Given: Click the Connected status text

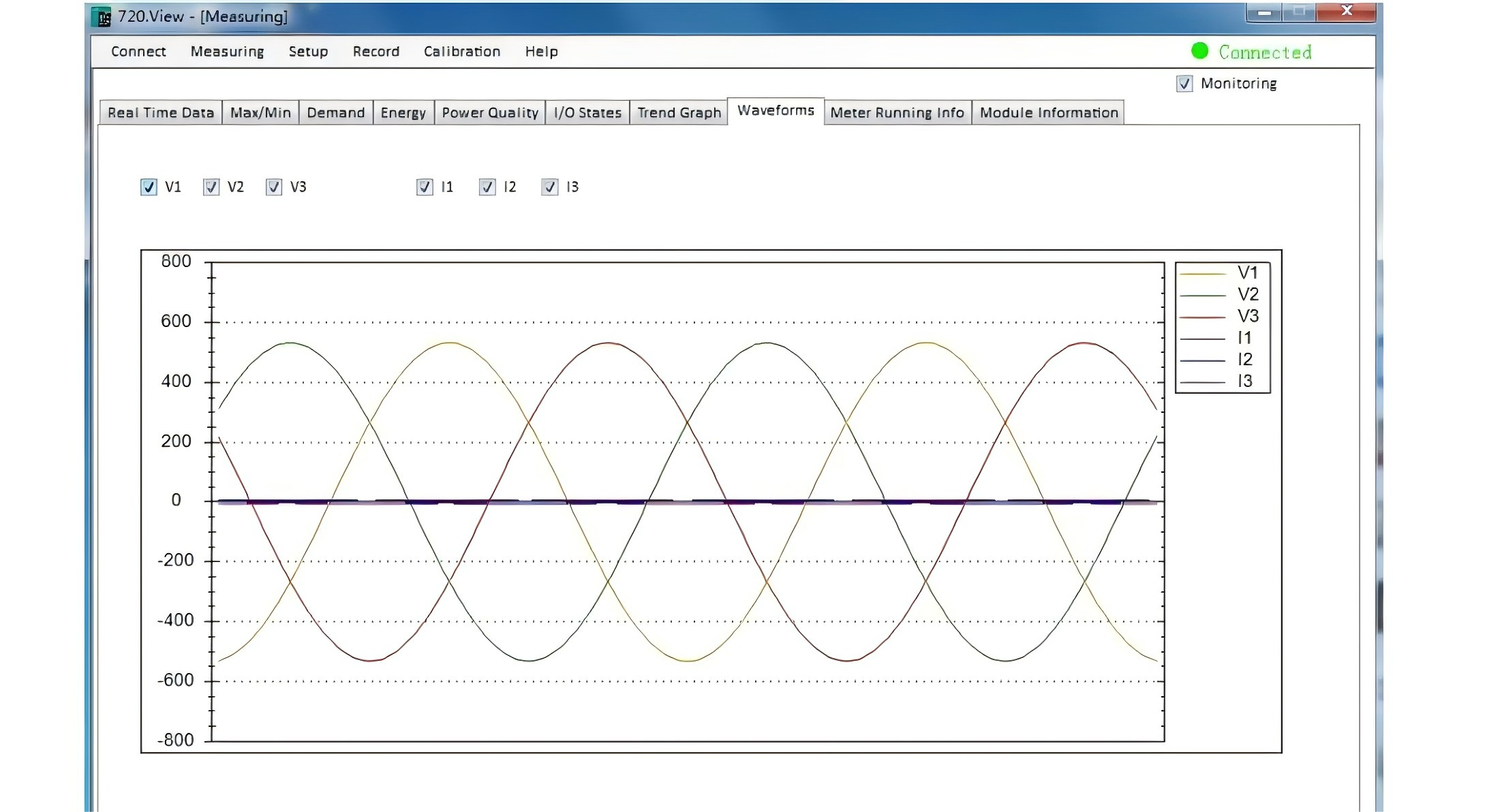Looking at the screenshot, I should (x=1265, y=52).
